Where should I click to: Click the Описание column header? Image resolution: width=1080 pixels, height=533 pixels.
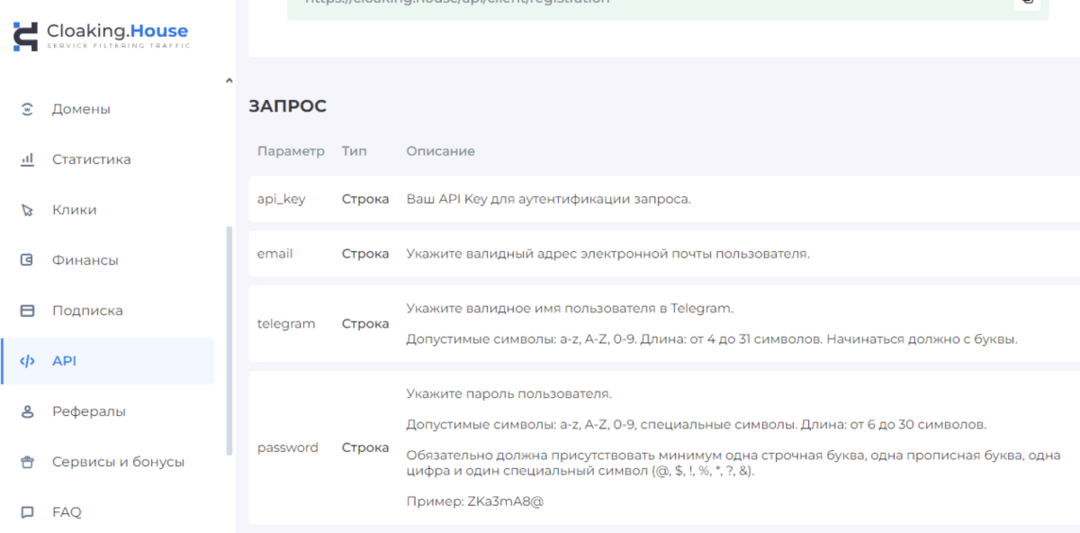440,151
